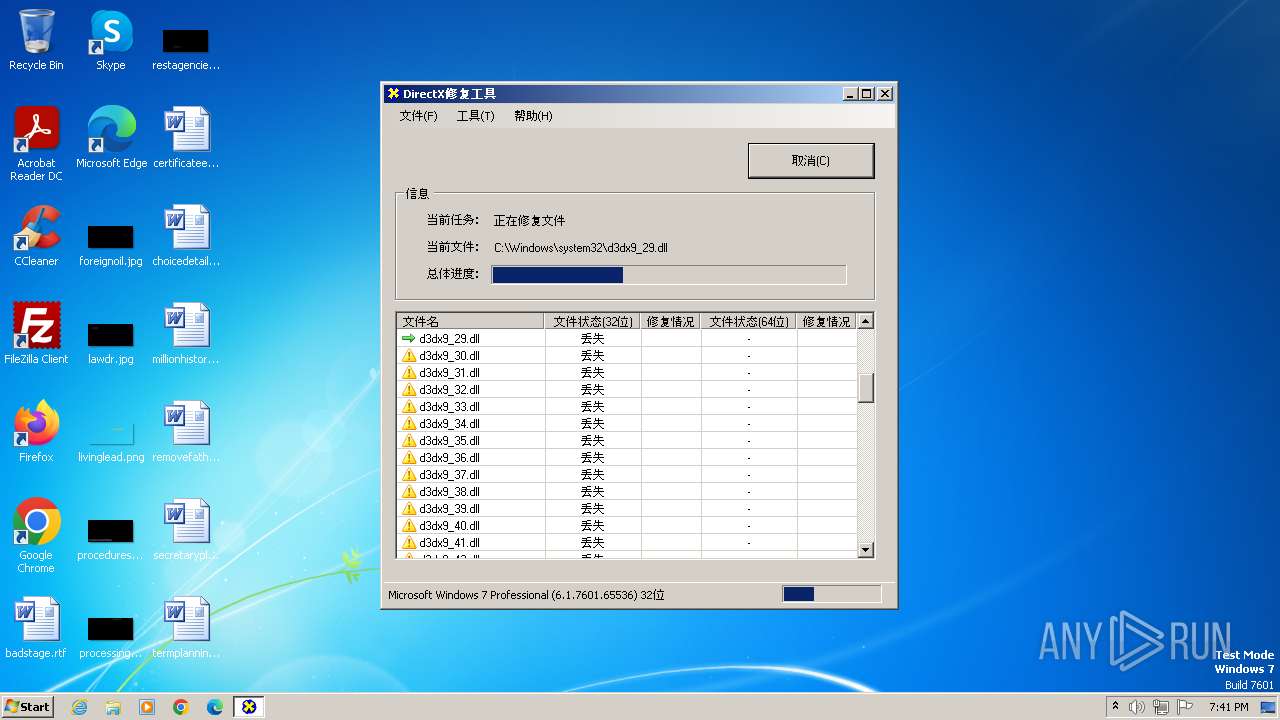
Task: Select the certificatee Word document icon
Action: click(x=186, y=138)
